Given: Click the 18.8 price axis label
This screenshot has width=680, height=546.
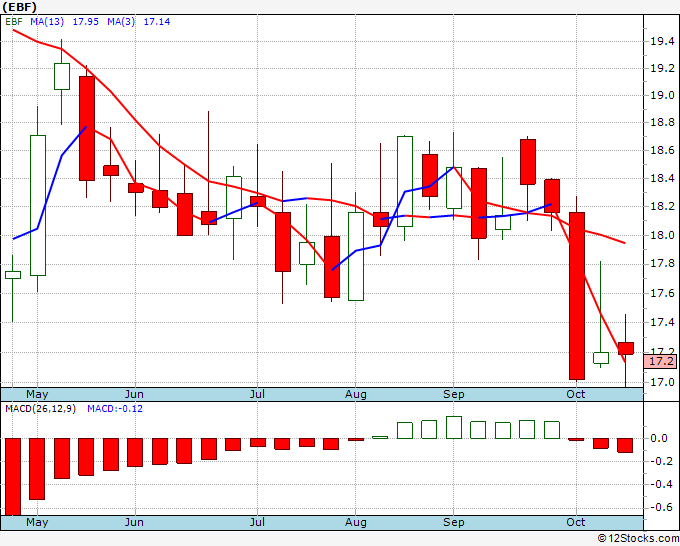Looking at the screenshot, I should (662, 122).
